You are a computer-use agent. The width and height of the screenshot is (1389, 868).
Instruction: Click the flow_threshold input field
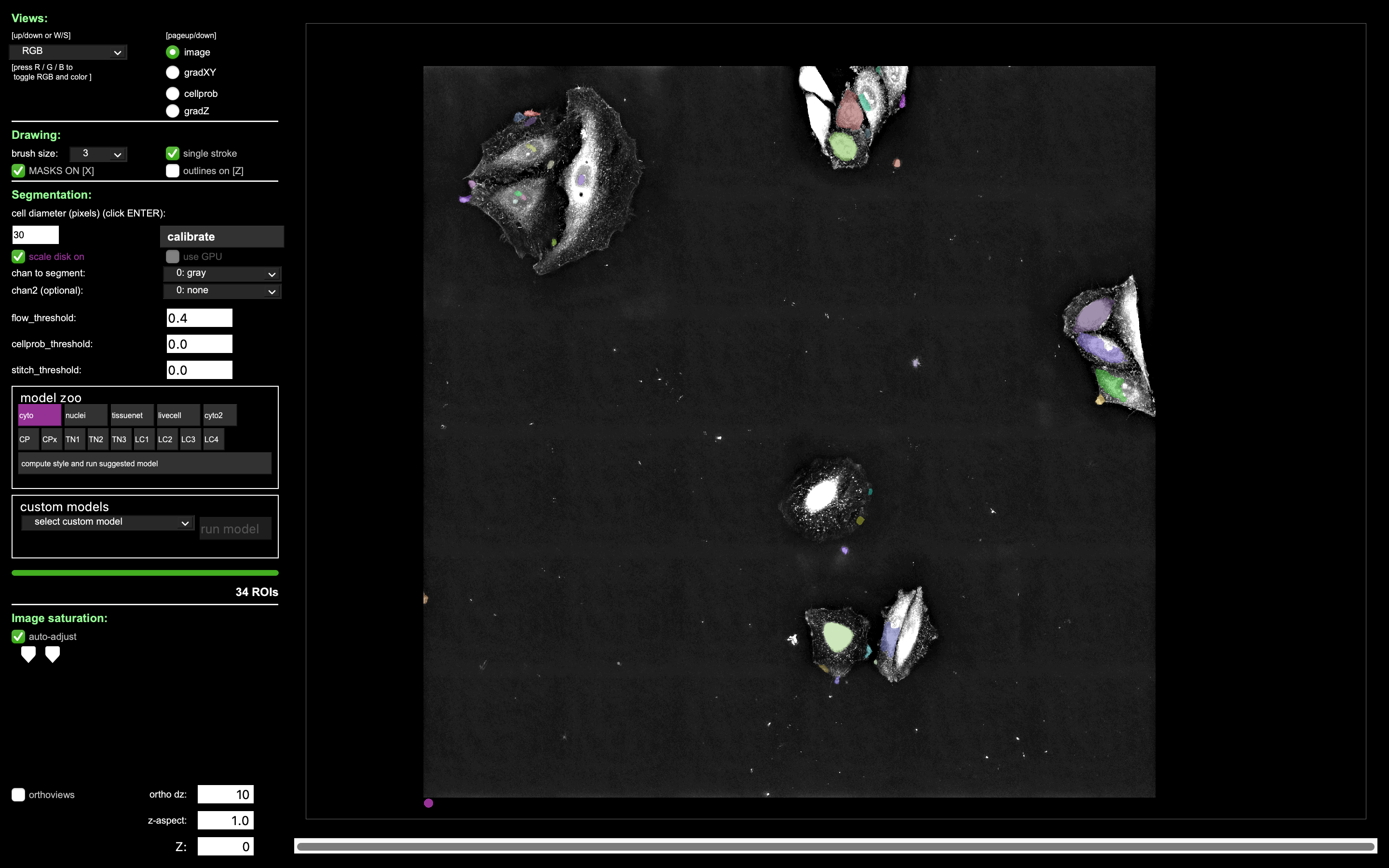point(199,317)
